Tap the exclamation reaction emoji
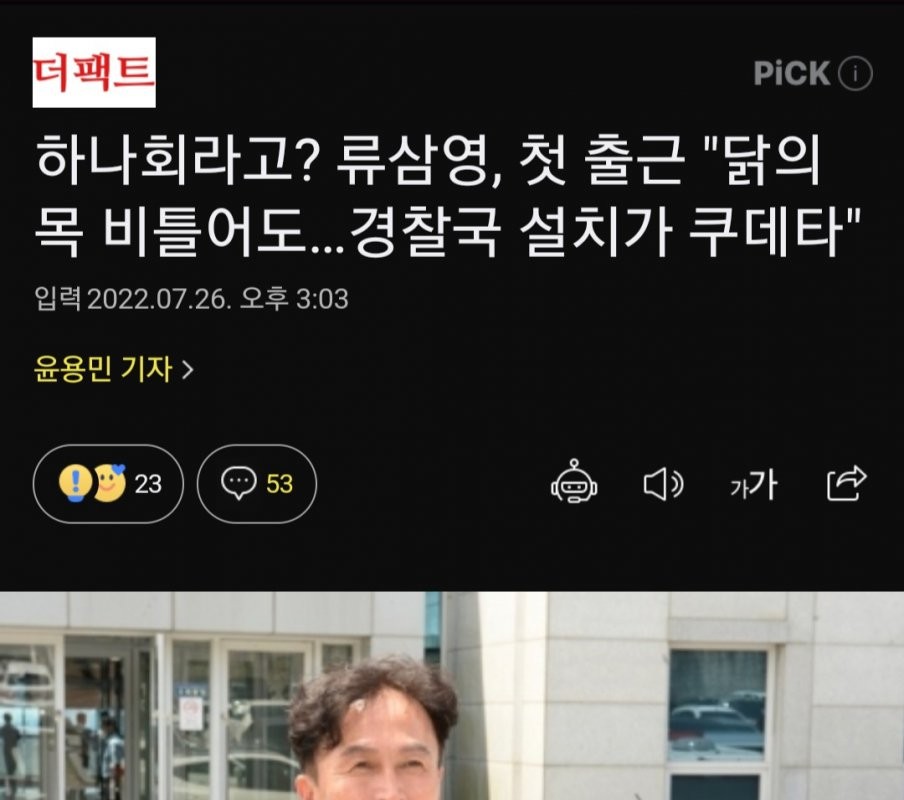The image size is (904, 800). (x=76, y=483)
